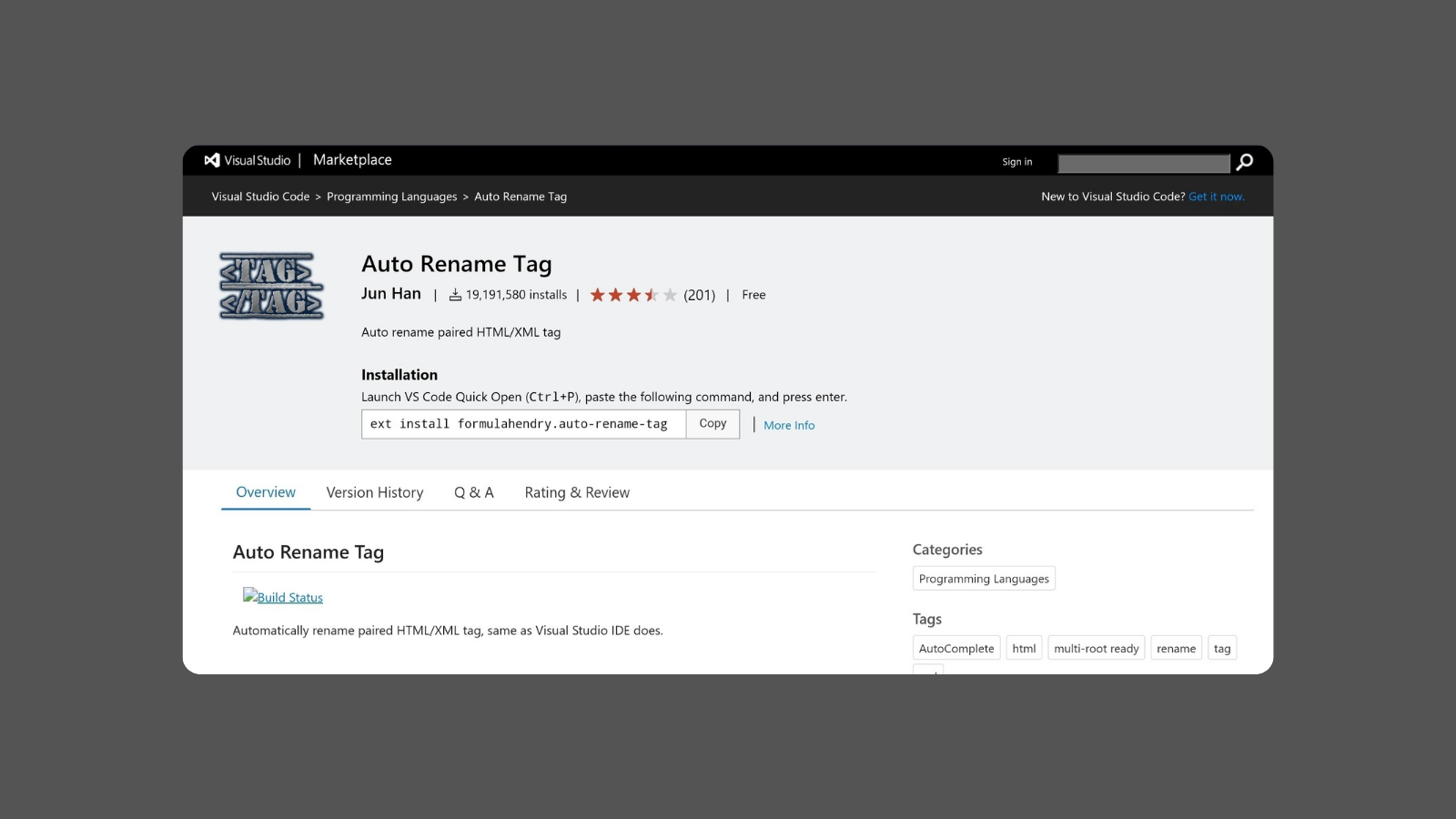Click the (201) review count
The image size is (1456, 819).
(700, 295)
